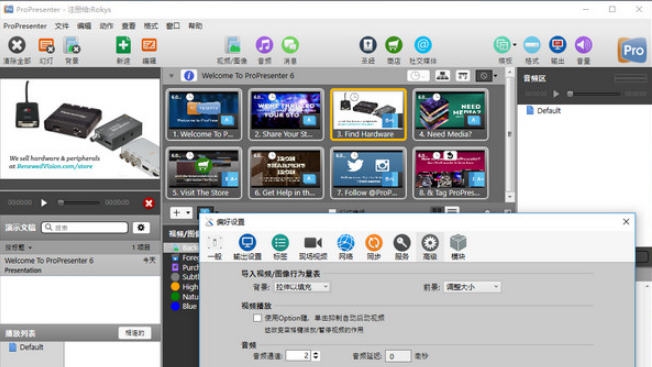Click the blue Format toolbar icon
Screen dimensions: 652x367
coord(531,45)
